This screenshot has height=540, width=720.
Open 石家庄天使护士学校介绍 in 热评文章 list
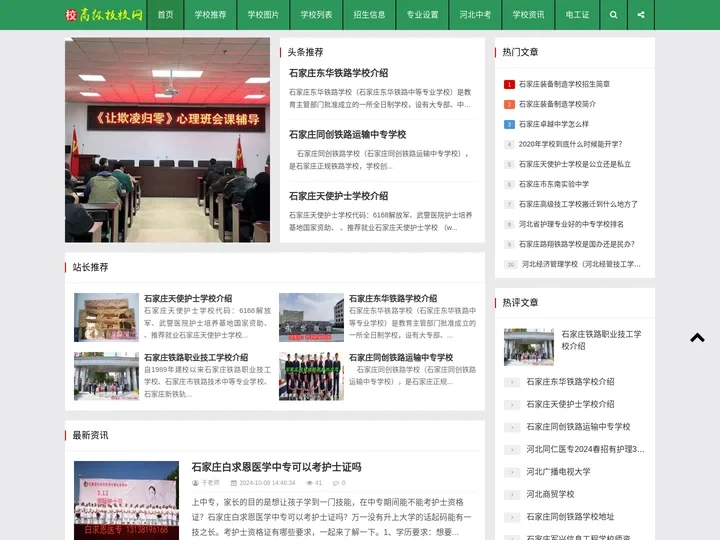[x=570, y=405]
